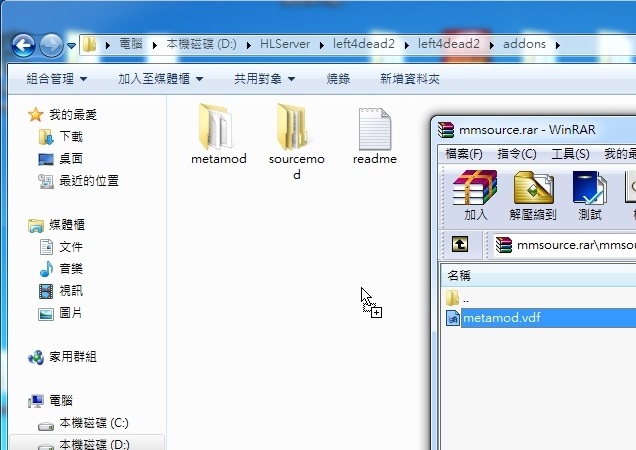Select 下載 (Downloads) in the sidebar

[71, 137]
